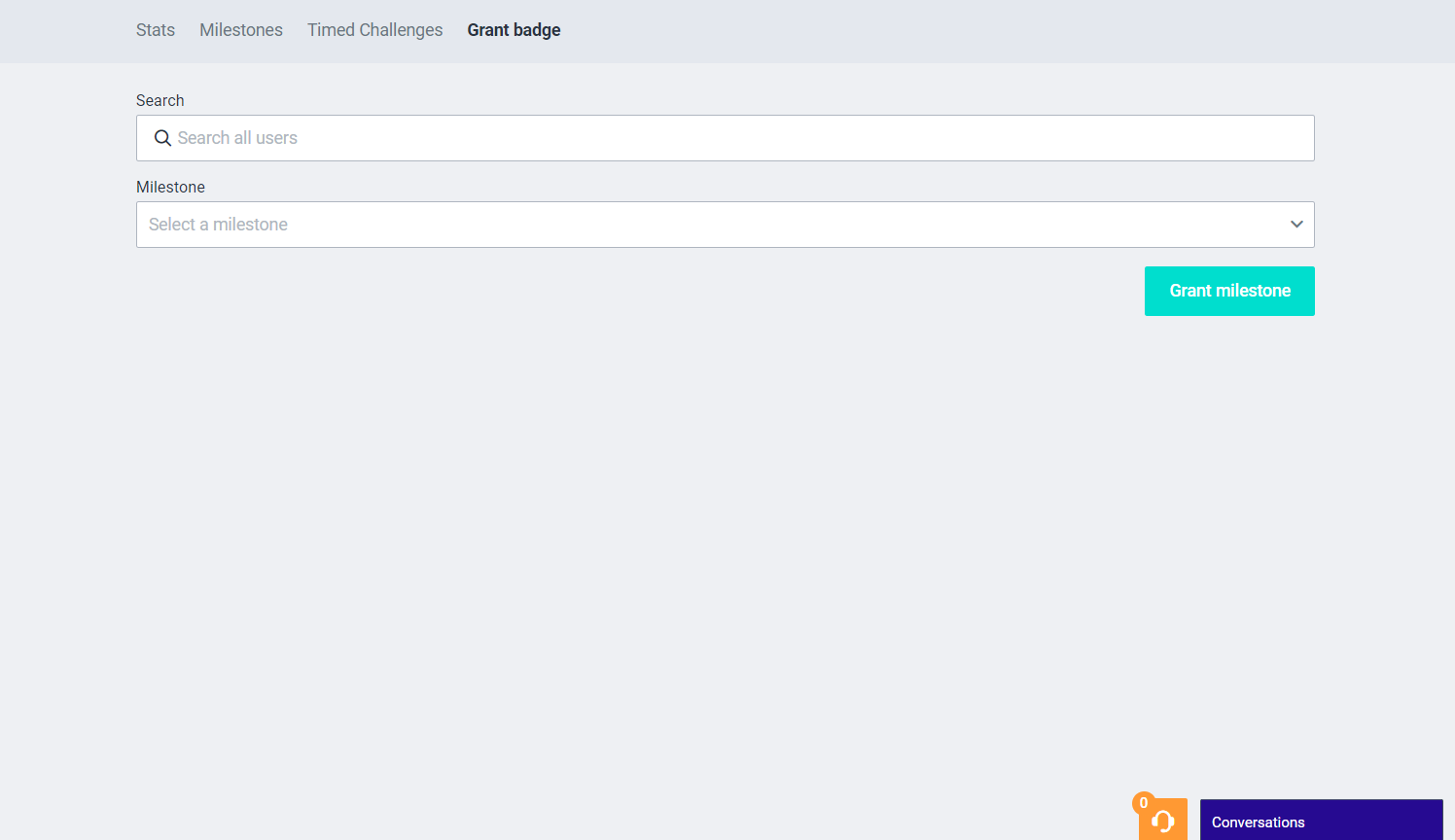Go to the Timed Challenges tab
Image resolution: width=1455 pixels, height=840 pixels.
click(x=374, y=30)
